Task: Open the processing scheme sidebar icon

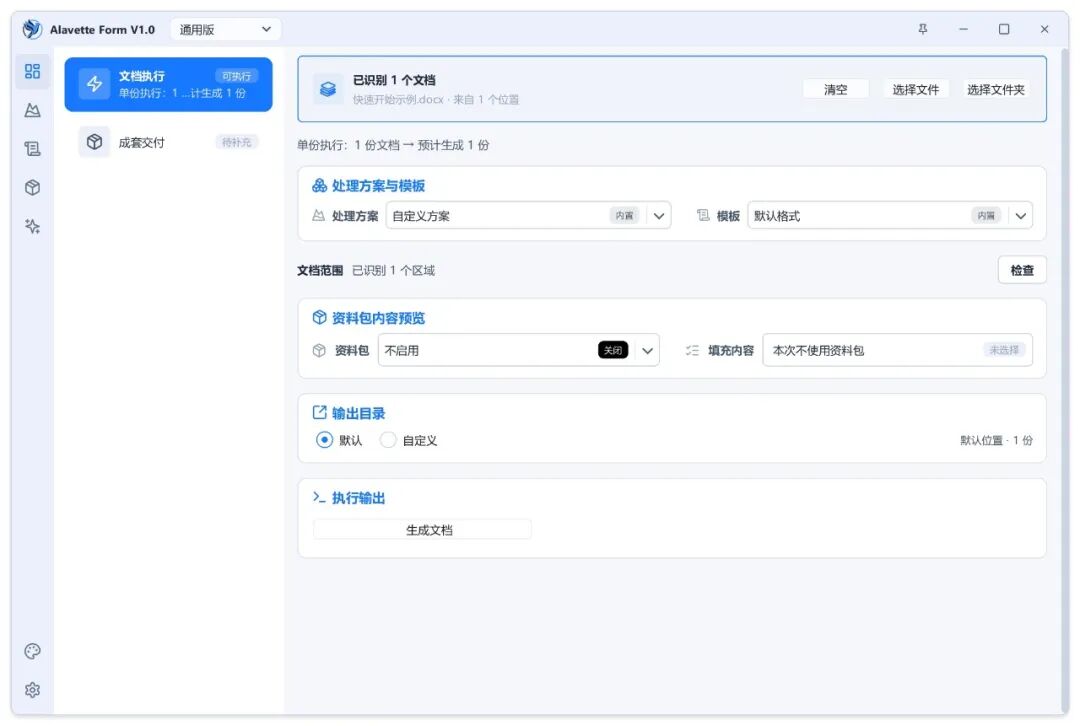Action: (x=32, y=110)
